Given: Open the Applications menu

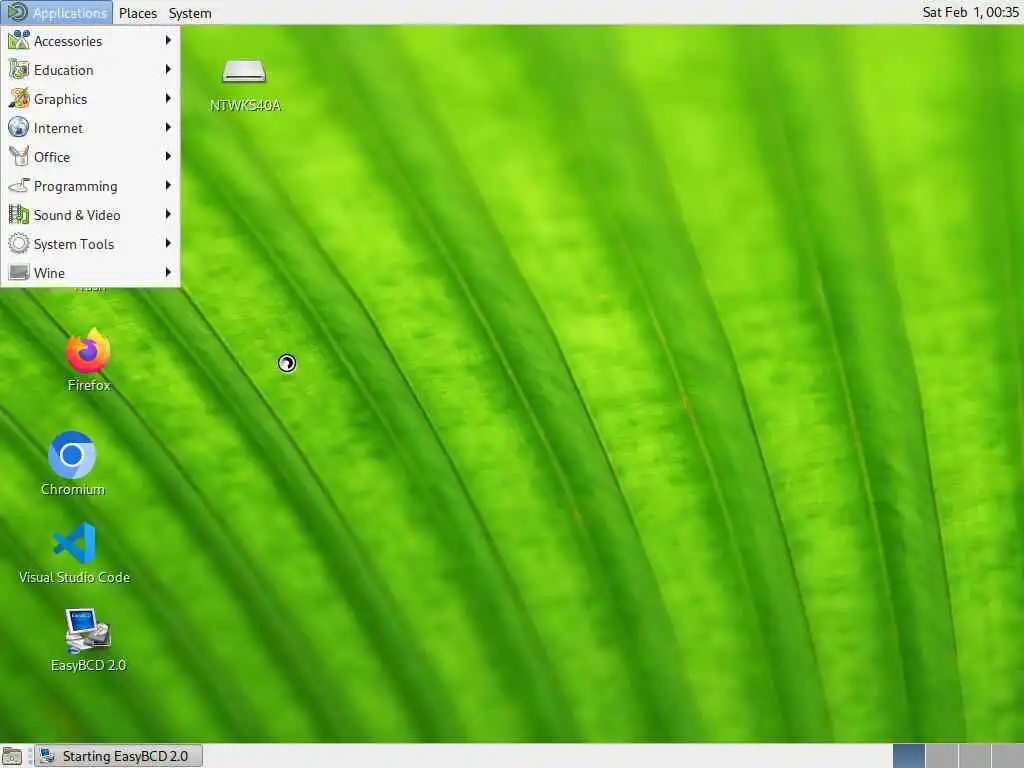Looking at the screenshot, I should point(57,12).
